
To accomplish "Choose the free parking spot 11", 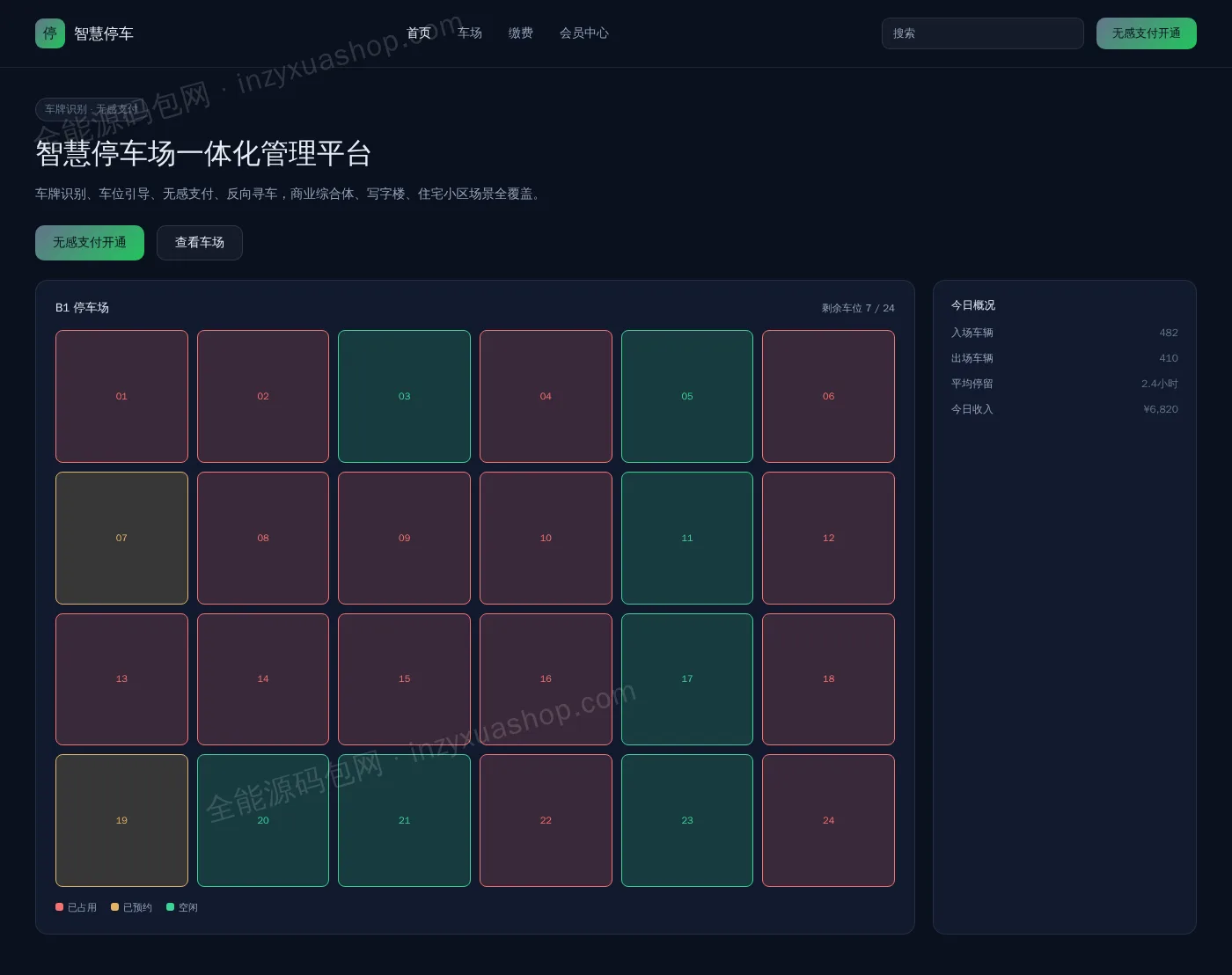I will tap(687, 539).
